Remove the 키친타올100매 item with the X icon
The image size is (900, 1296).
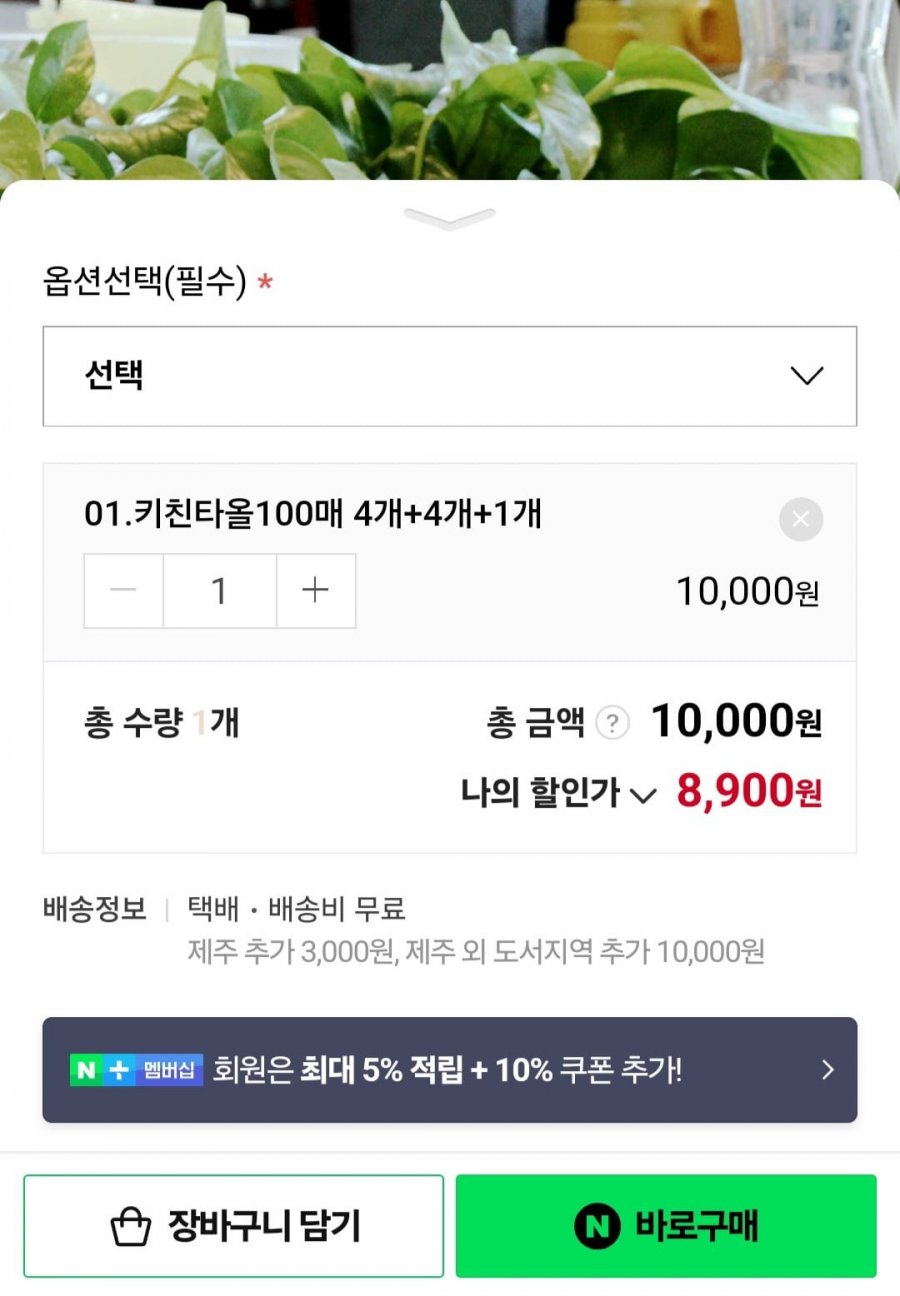pyautogui.click(x=801, y=519)
